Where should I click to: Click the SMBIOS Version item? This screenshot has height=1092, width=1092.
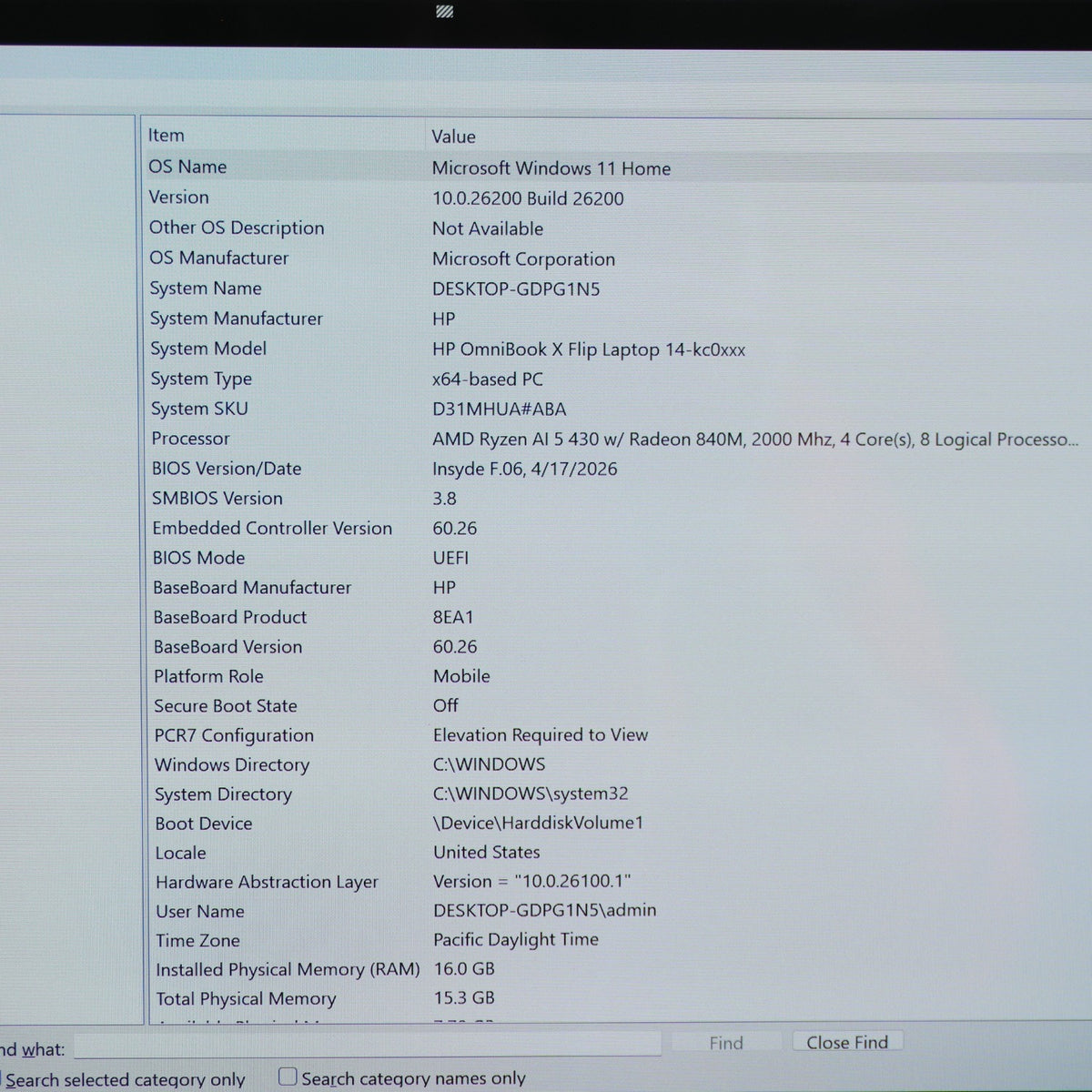pos(217,499)
